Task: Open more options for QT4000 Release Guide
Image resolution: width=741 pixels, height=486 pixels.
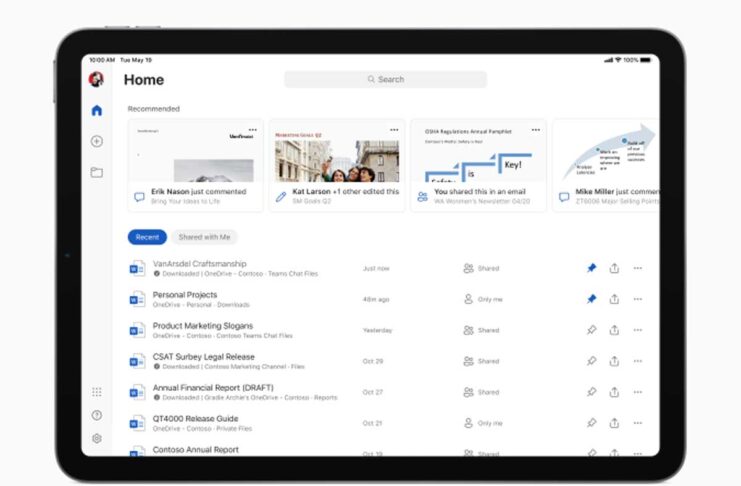Action: tap(638, 423)
